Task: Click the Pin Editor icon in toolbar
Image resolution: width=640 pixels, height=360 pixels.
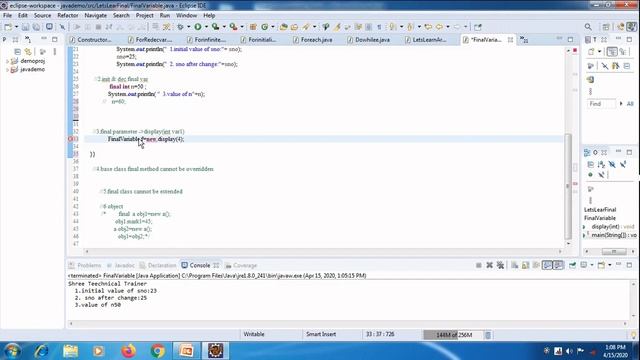Action: coord(478,27)
